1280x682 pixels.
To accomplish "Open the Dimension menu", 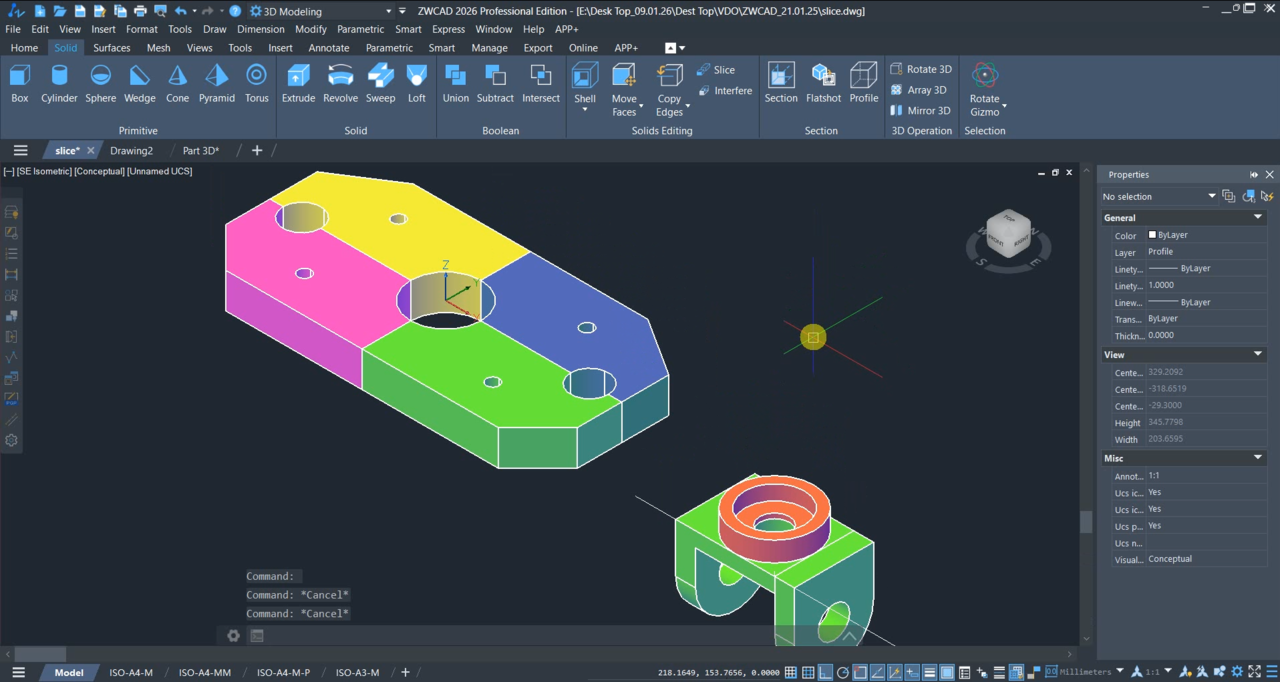I will pos(260,29).
